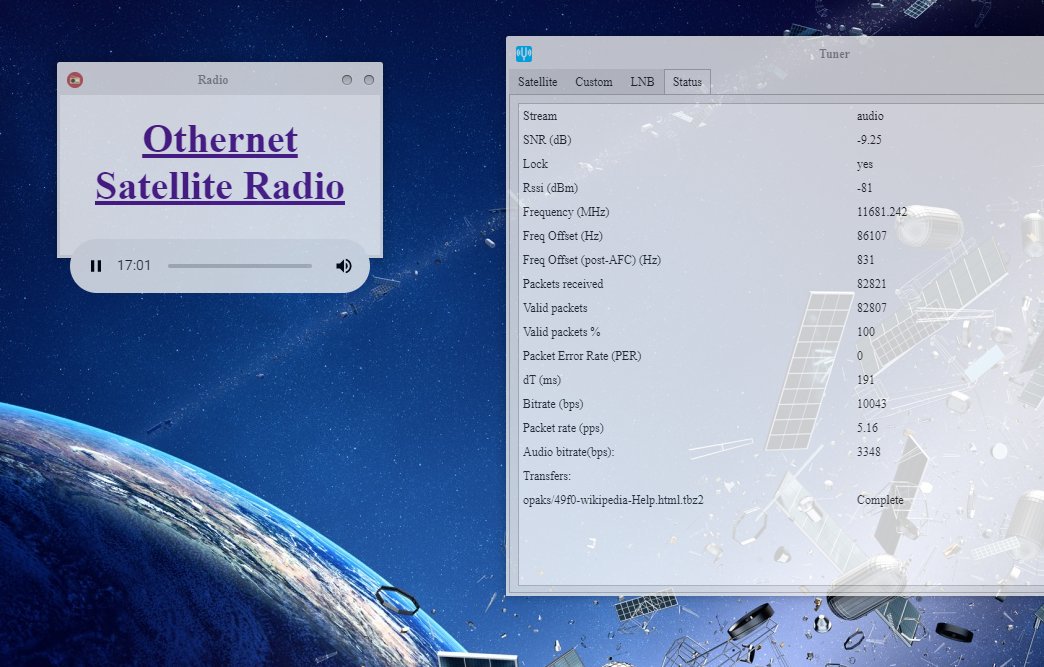Click the 'Valid packets' label

pyautogui.click(x=555, y=308)
